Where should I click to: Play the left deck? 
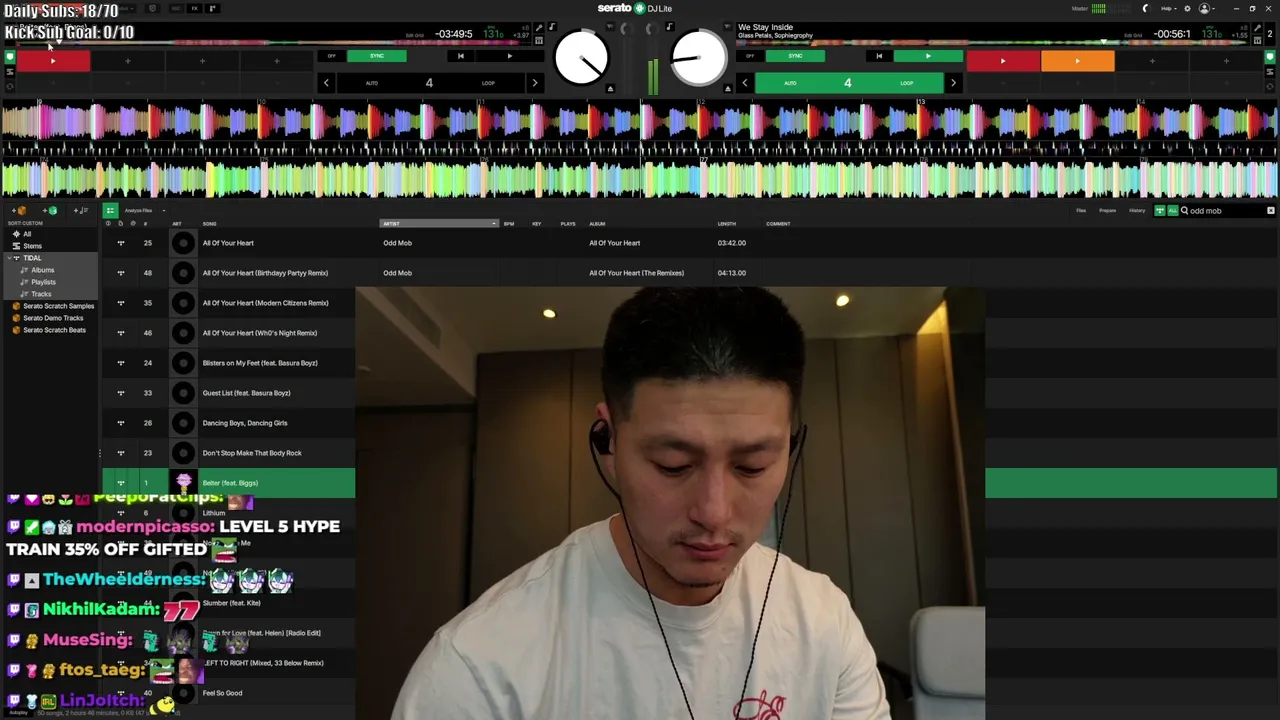tap(510, 56)
